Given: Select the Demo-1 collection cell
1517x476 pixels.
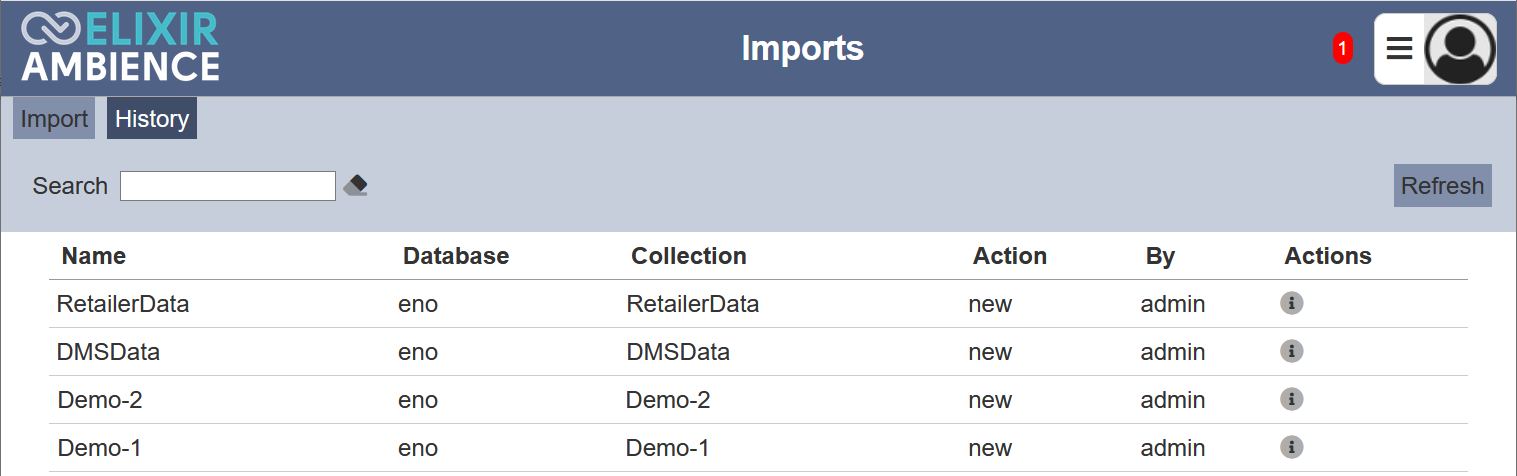Looking at the screenshot, I should click(668, 448).
